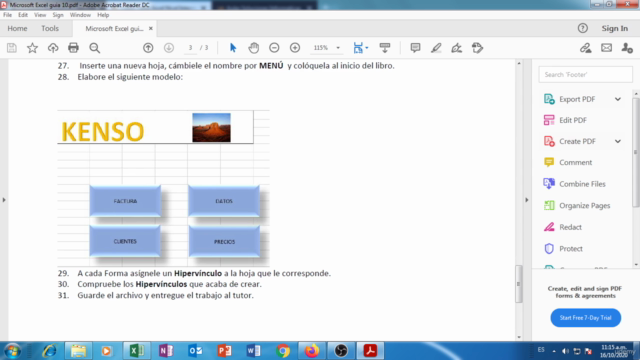This screenshot has height=360, width=640.
Task: Open the Sign document pen tool
Action: point(456,48)
